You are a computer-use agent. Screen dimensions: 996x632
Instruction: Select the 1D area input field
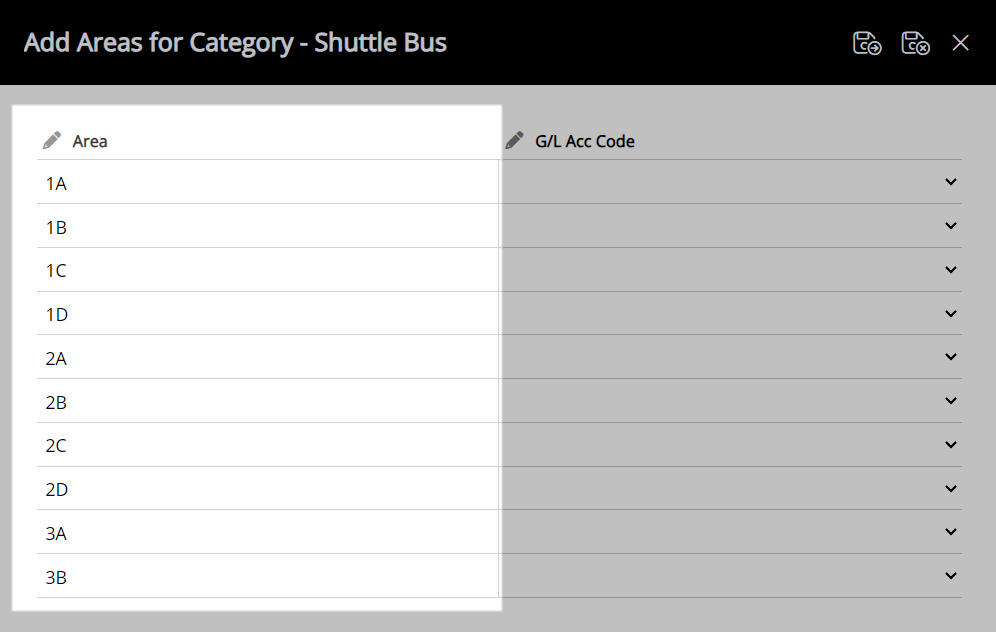pyautogui.click(x=267, y=314)
